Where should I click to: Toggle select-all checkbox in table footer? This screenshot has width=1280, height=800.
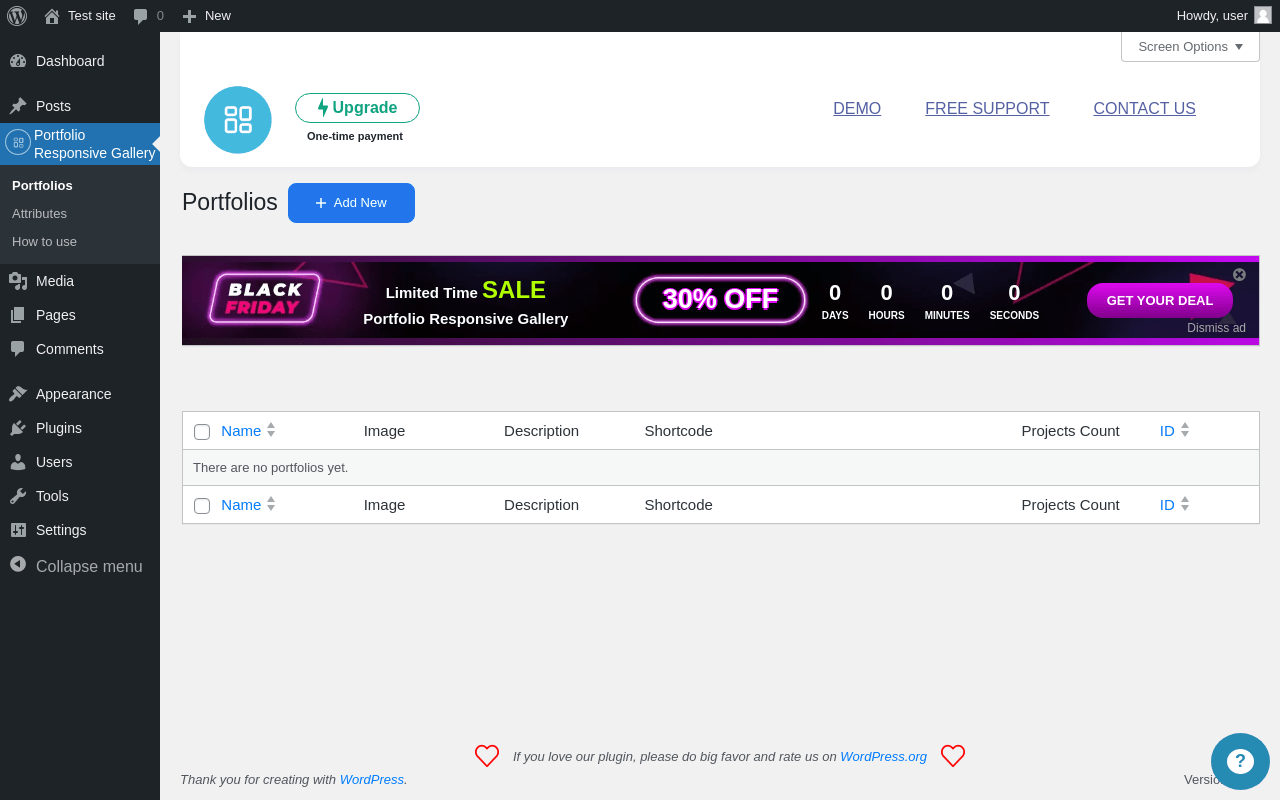pyautogui.click(x=202, y=506)
